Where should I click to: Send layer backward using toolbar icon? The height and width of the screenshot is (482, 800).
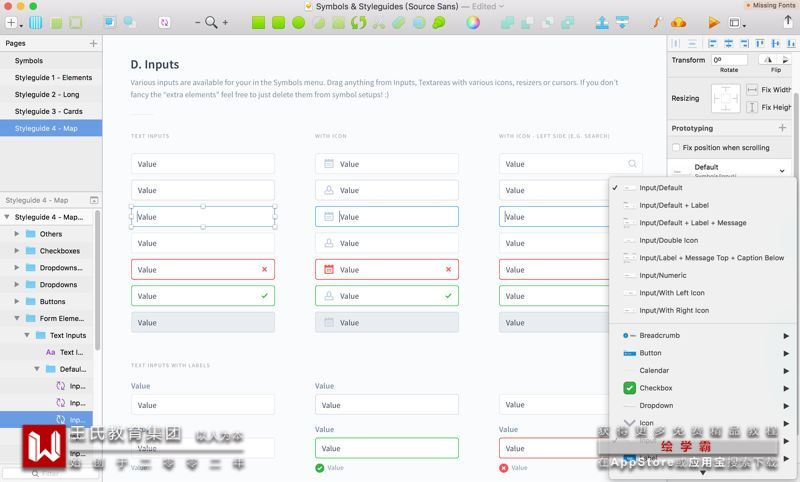coord(130,22)
